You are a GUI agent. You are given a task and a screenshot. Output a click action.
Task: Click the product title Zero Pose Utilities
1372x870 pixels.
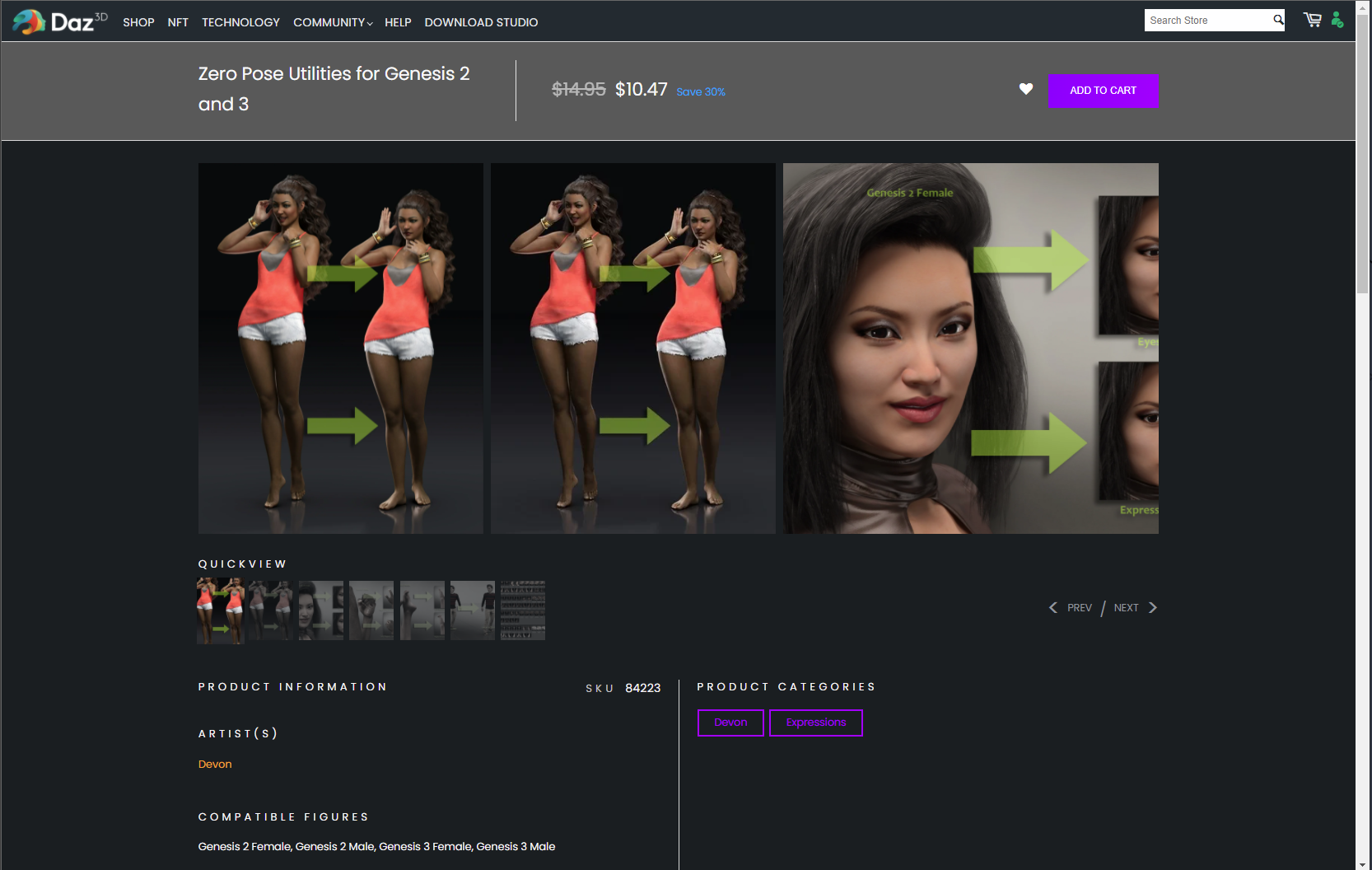[334, 89]
